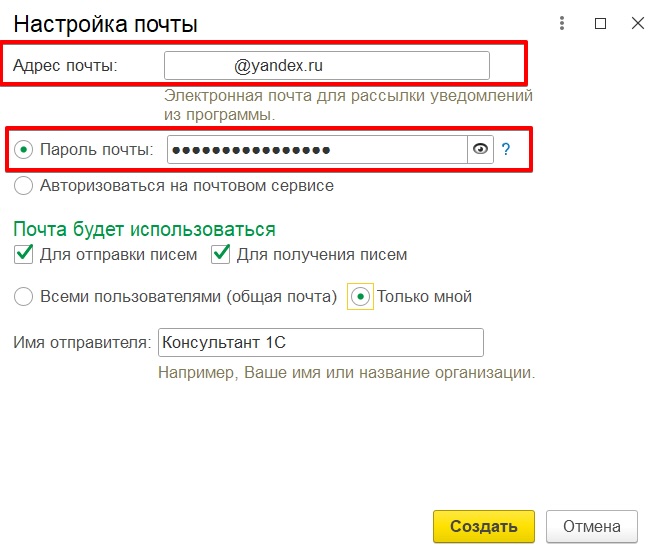This screenshot has width=661, height=556.
Task: Click the Пароль почты password field
Action: pyautogui.click(x=317, y=149)
